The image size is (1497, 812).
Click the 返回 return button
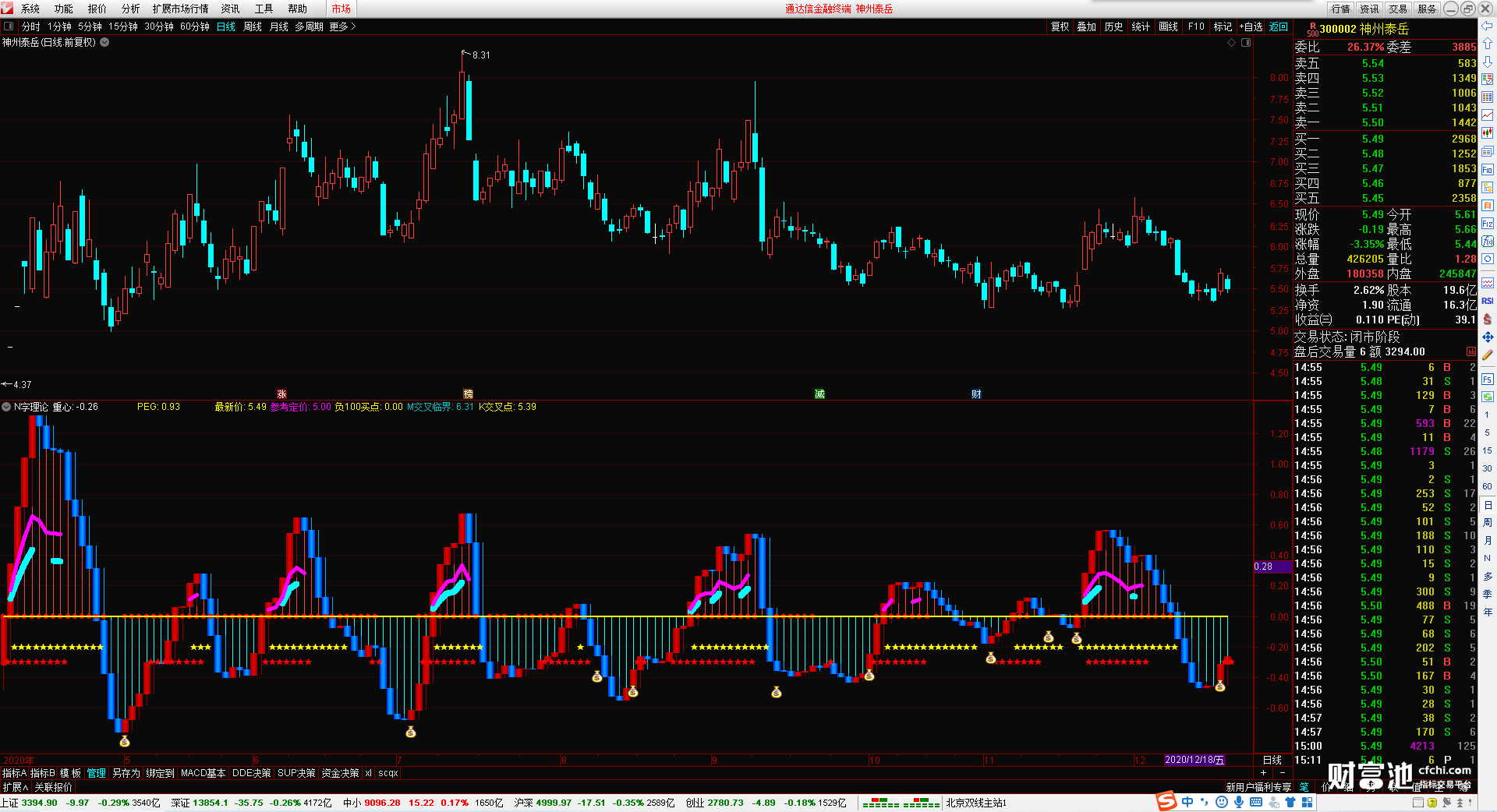click(x=1279, y=26)
